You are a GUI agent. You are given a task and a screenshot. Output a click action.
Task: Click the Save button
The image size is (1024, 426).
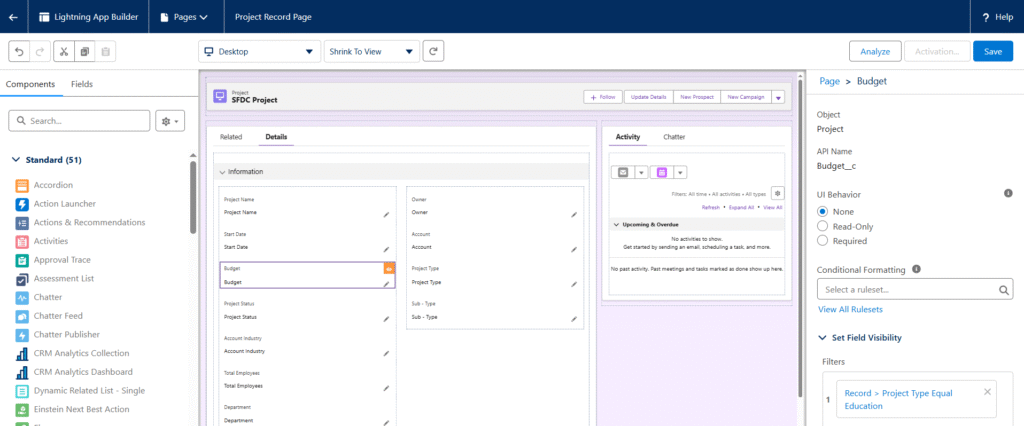tap(992, 51)
